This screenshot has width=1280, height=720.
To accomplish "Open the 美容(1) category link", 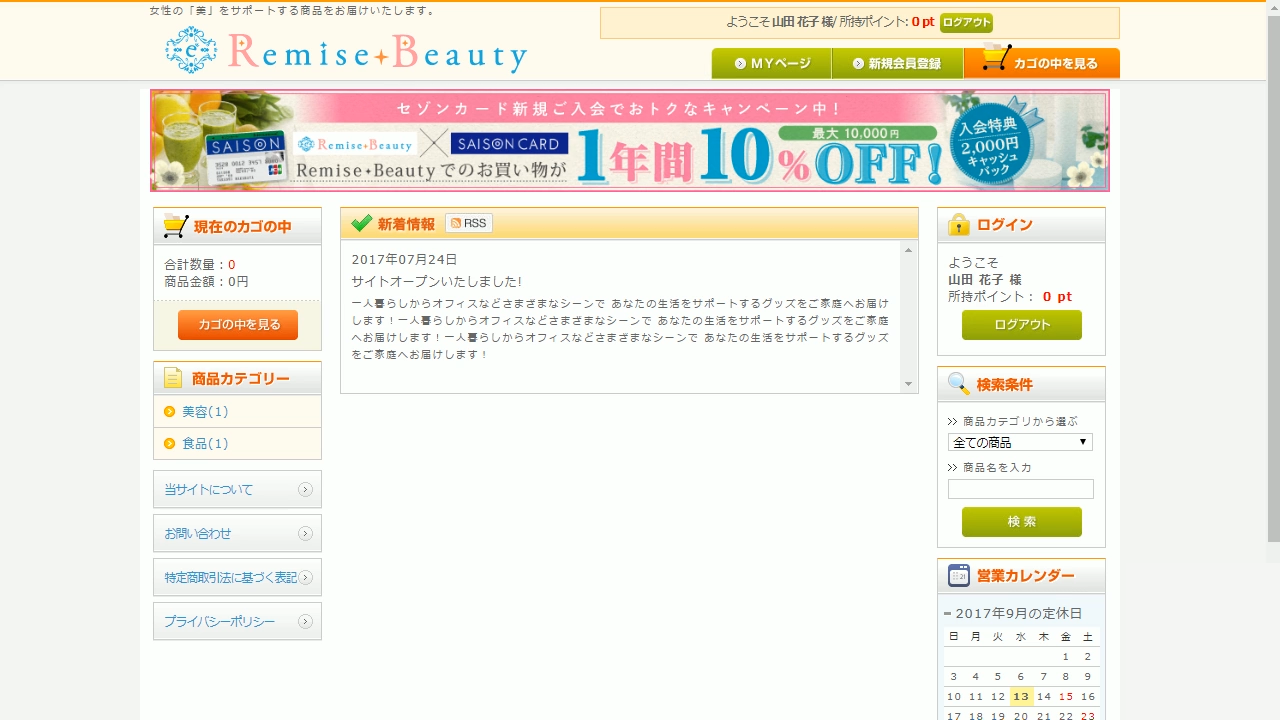I will click(205, 412).
